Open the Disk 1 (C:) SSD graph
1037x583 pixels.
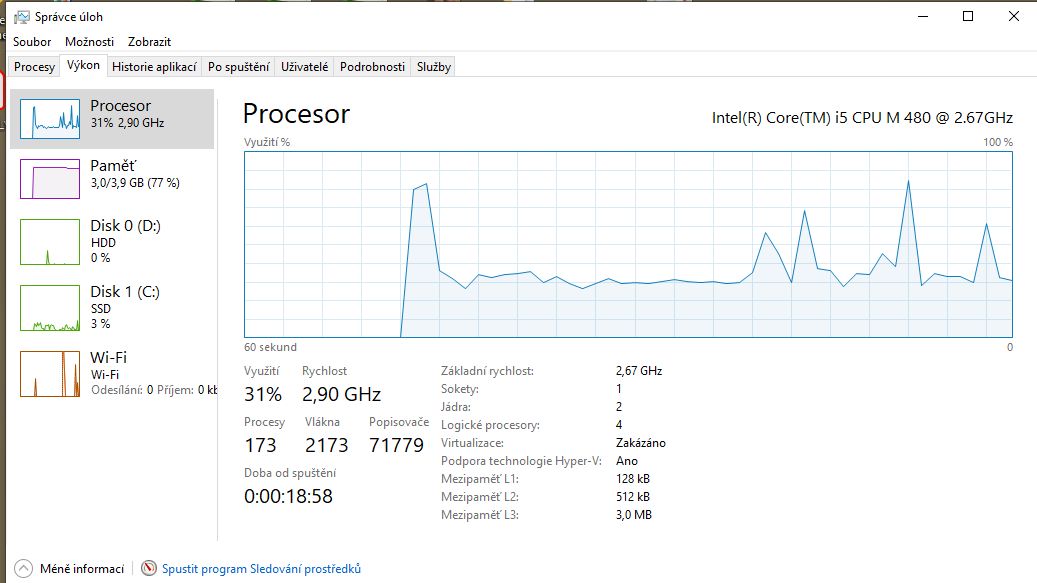tap(50, 308)
